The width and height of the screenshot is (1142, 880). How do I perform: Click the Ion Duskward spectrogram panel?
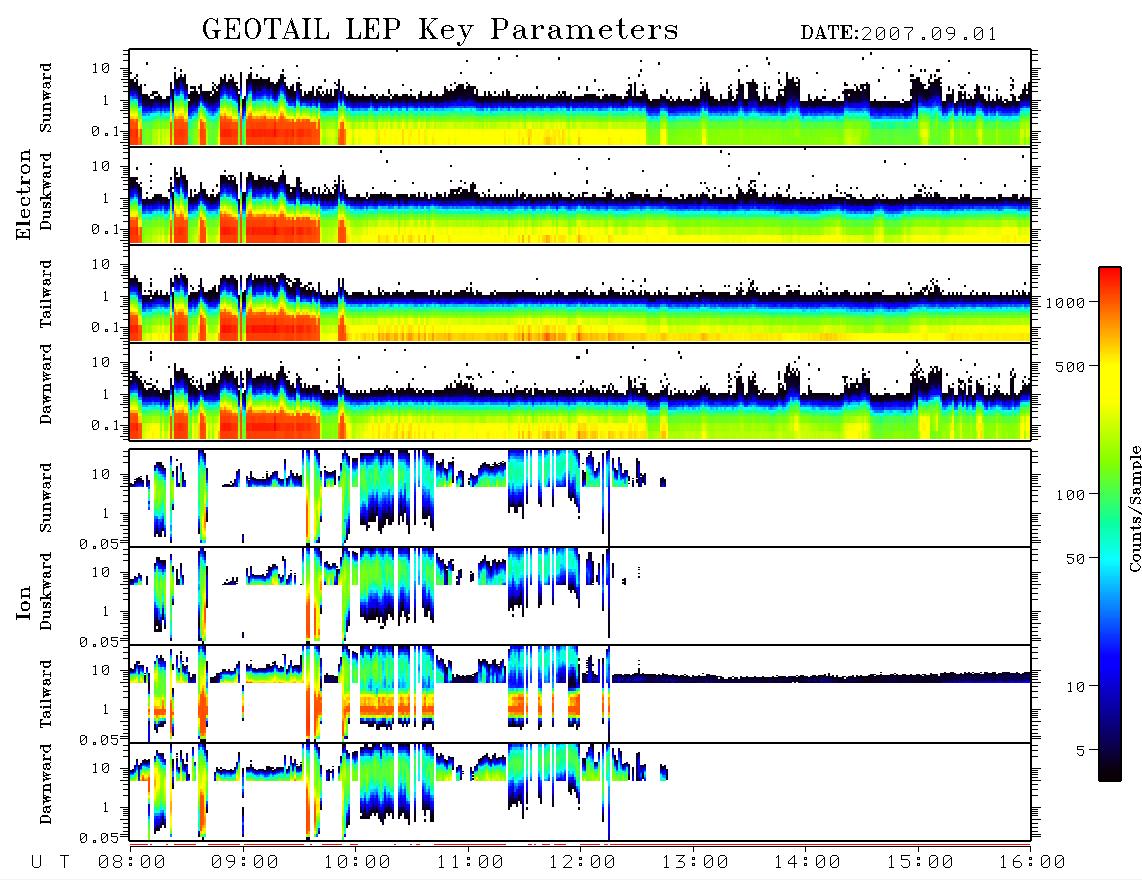(x=580, y=596)
